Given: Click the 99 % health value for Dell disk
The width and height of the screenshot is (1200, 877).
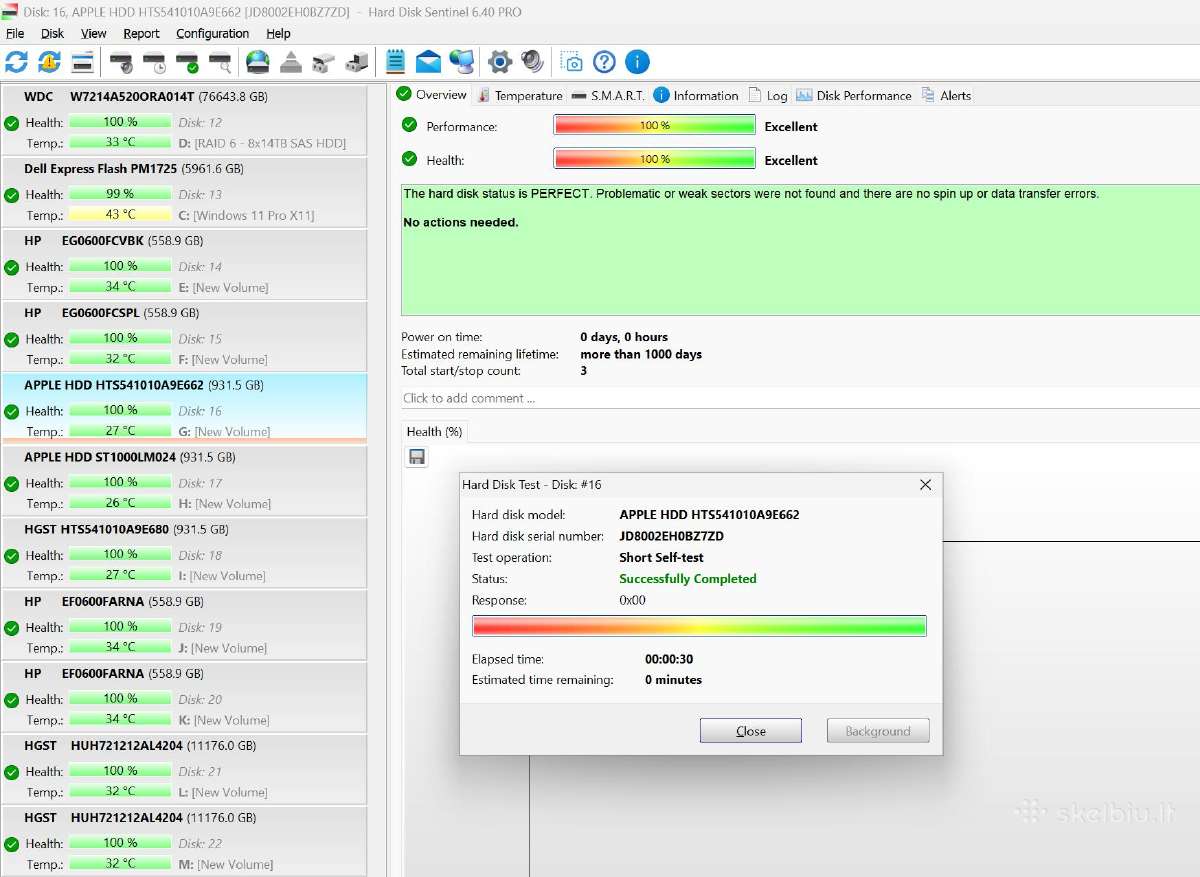Looking at the screenshot, I should coord(120,194).
